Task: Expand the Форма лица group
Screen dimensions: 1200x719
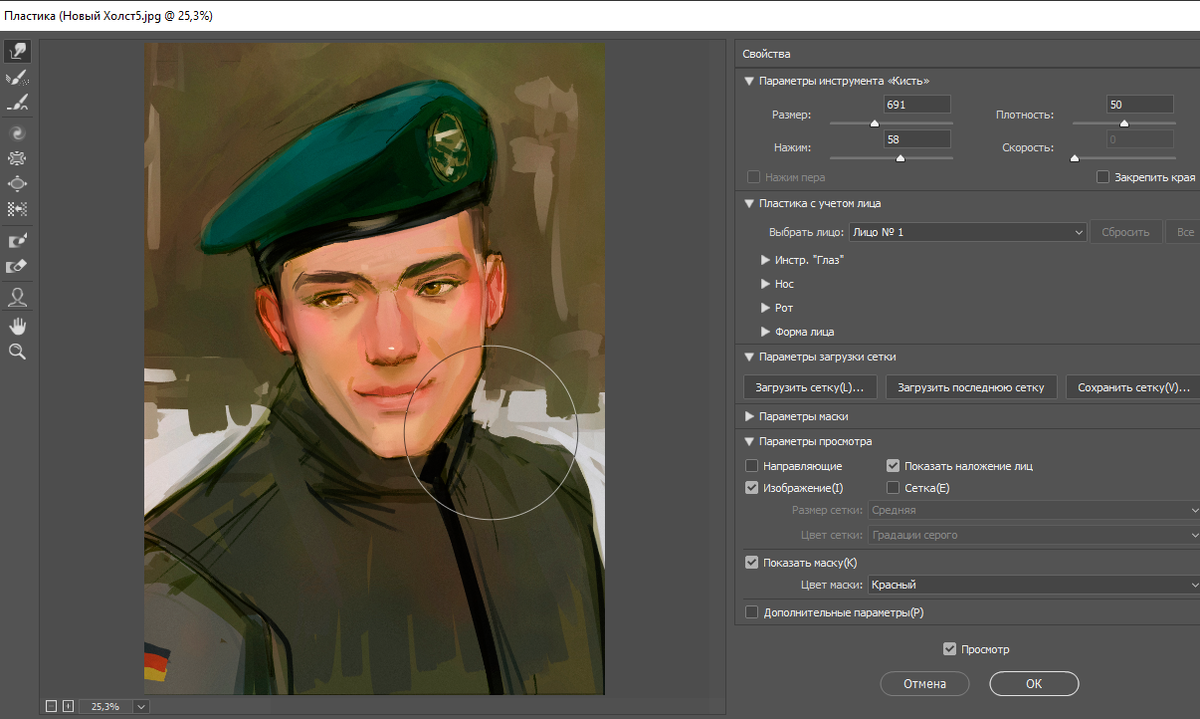Action: coord(766,332)
